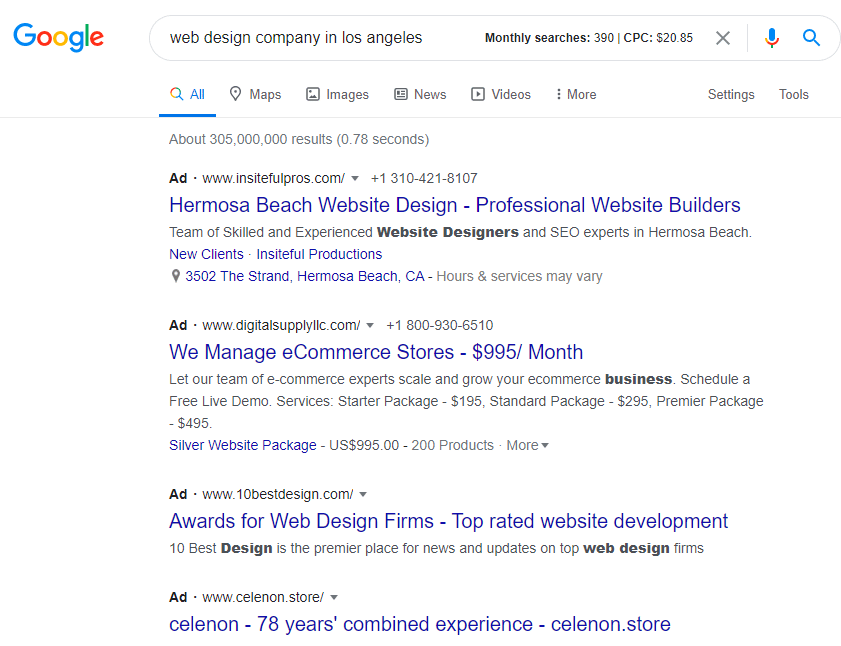
Task: Click the map pin icon beside Hermosa Beach address
Action: click(175, 276)
